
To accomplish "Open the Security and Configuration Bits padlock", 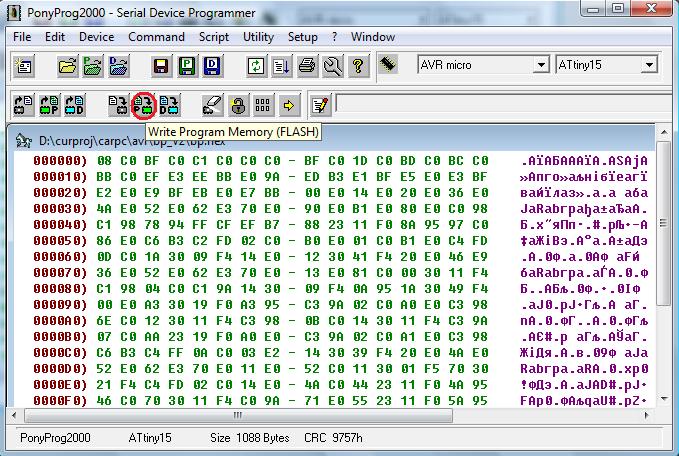I will tap(238, 104).
